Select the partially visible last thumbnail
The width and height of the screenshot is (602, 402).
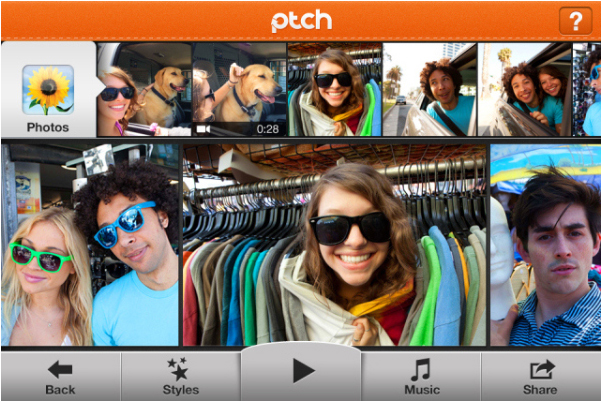[587, 88]
